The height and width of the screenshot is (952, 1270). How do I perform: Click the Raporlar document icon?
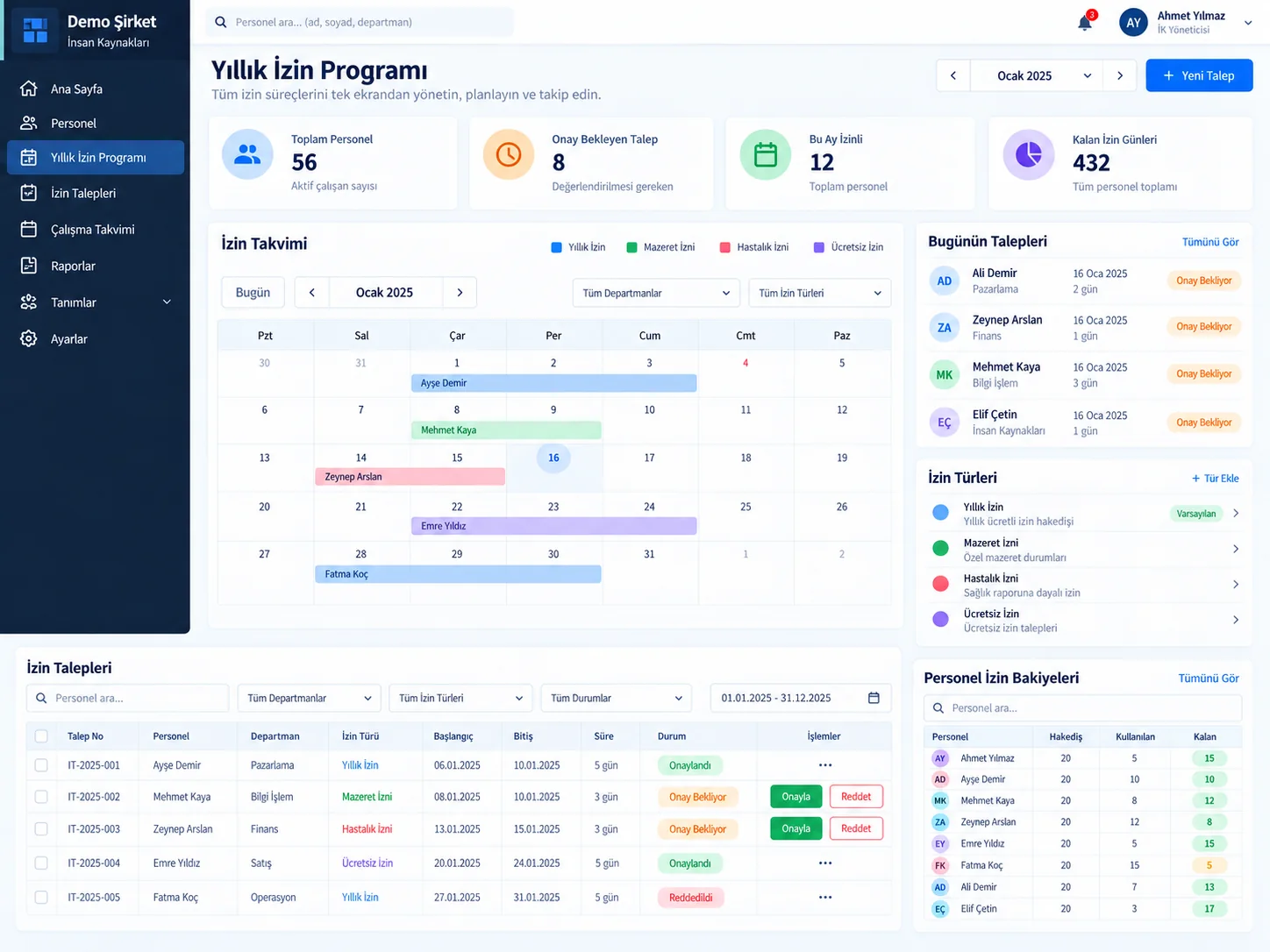[x=29, y=266]
